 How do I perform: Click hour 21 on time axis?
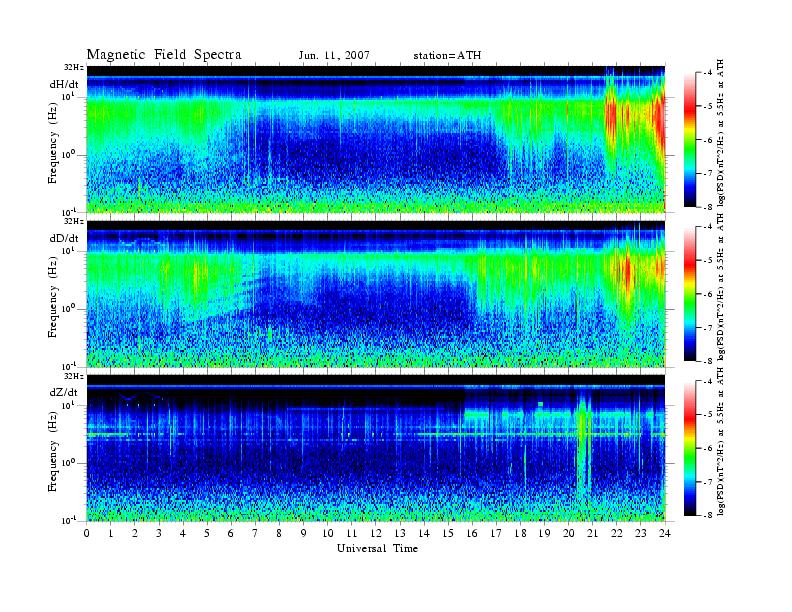(592, 533)
